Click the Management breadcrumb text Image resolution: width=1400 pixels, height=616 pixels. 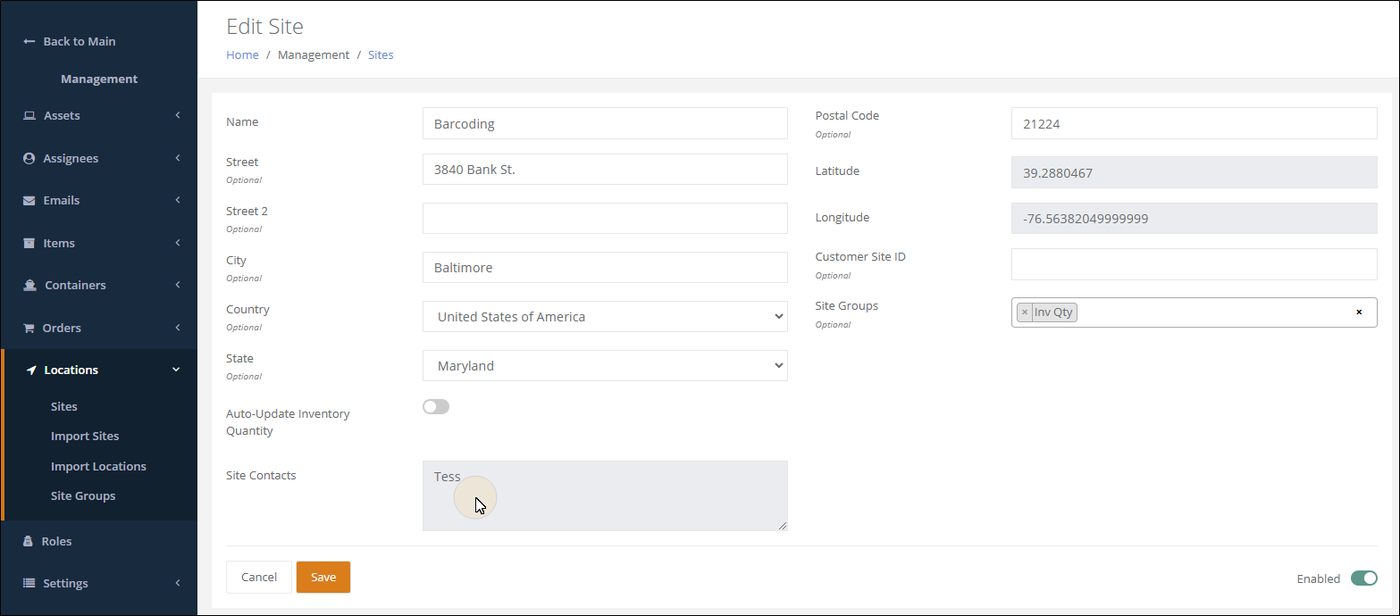[314, 55]
